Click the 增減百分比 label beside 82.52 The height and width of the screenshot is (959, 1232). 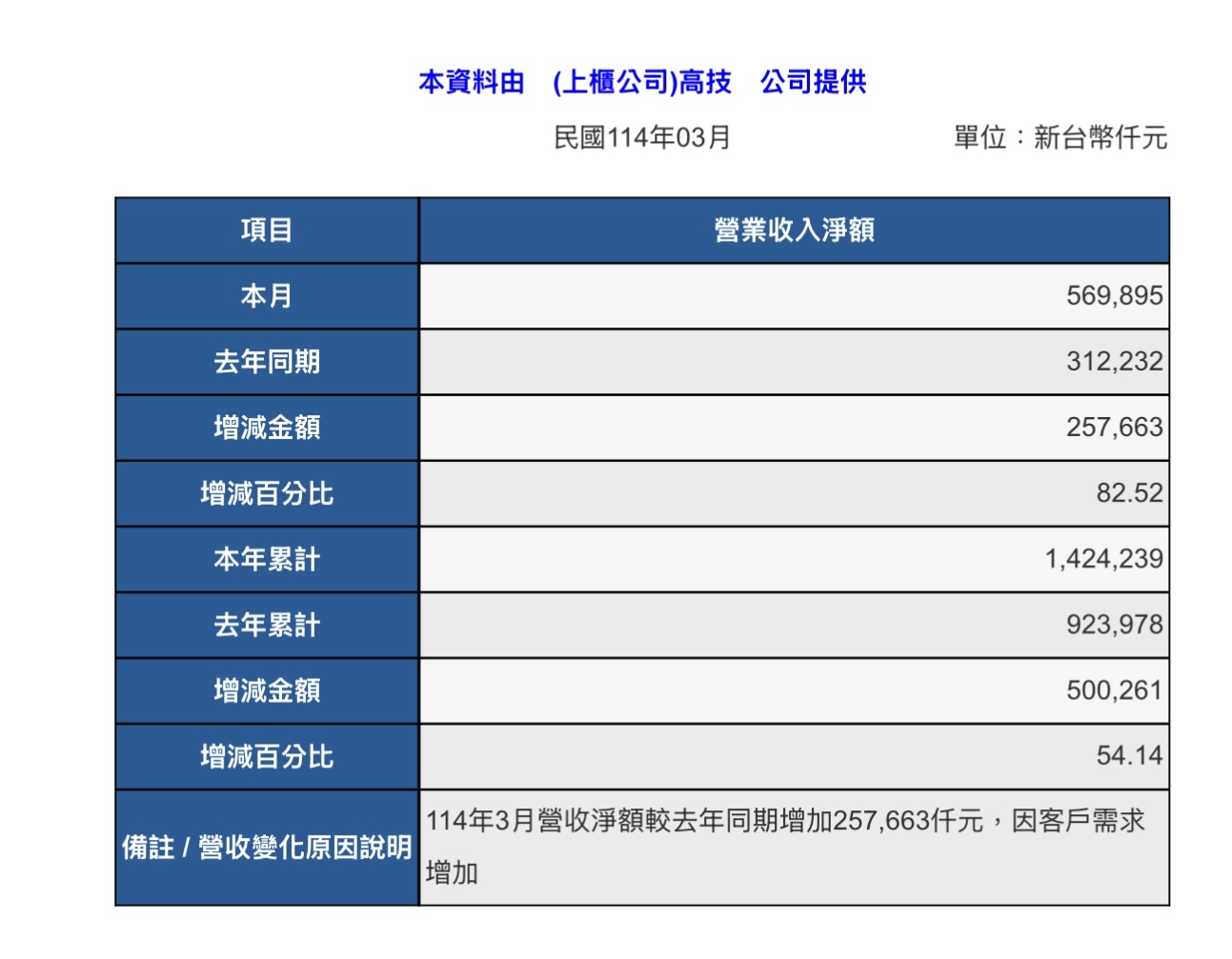click(x=267, y=493)
